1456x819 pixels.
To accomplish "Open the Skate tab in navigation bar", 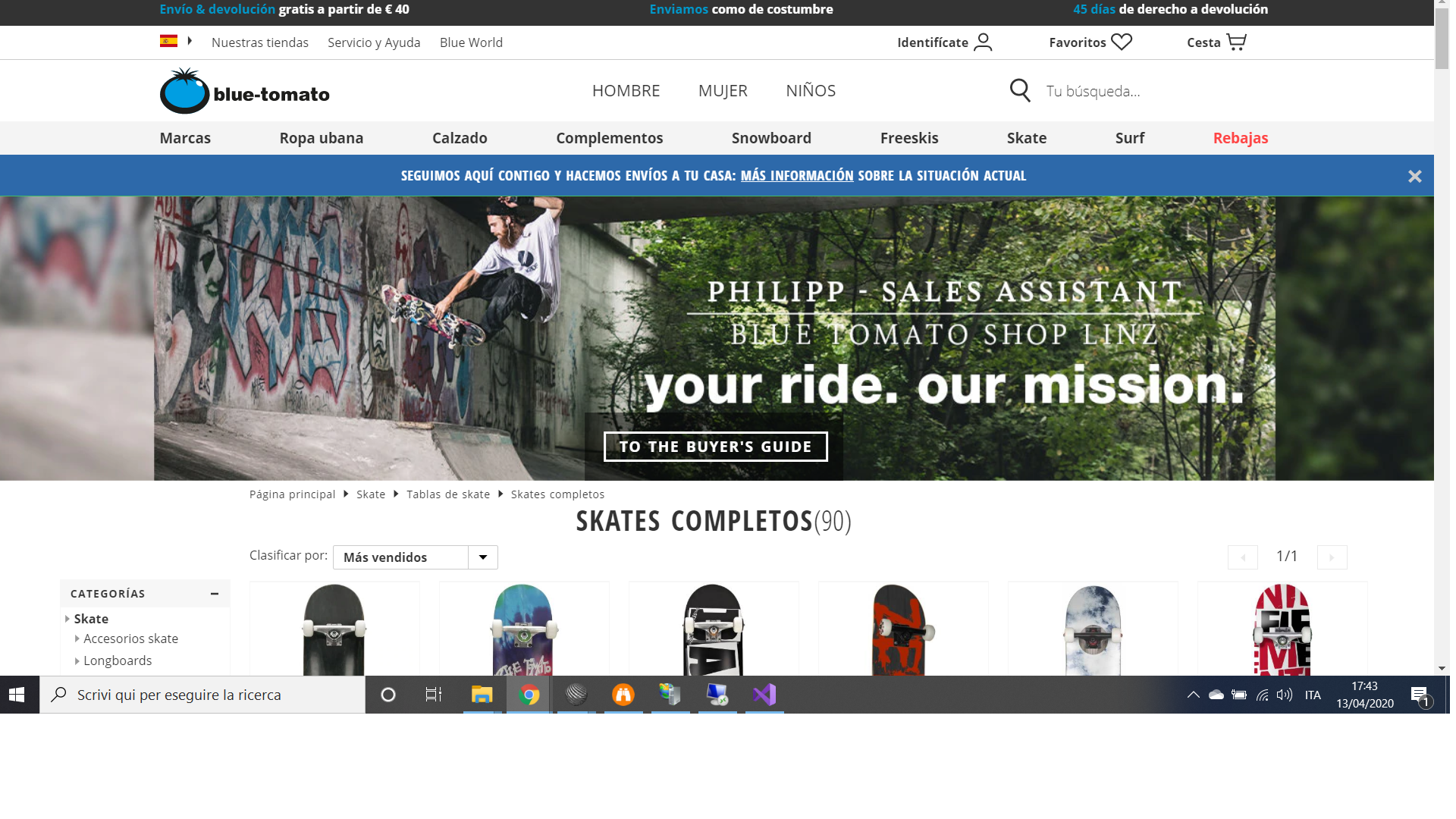I will pos(1027,138).
